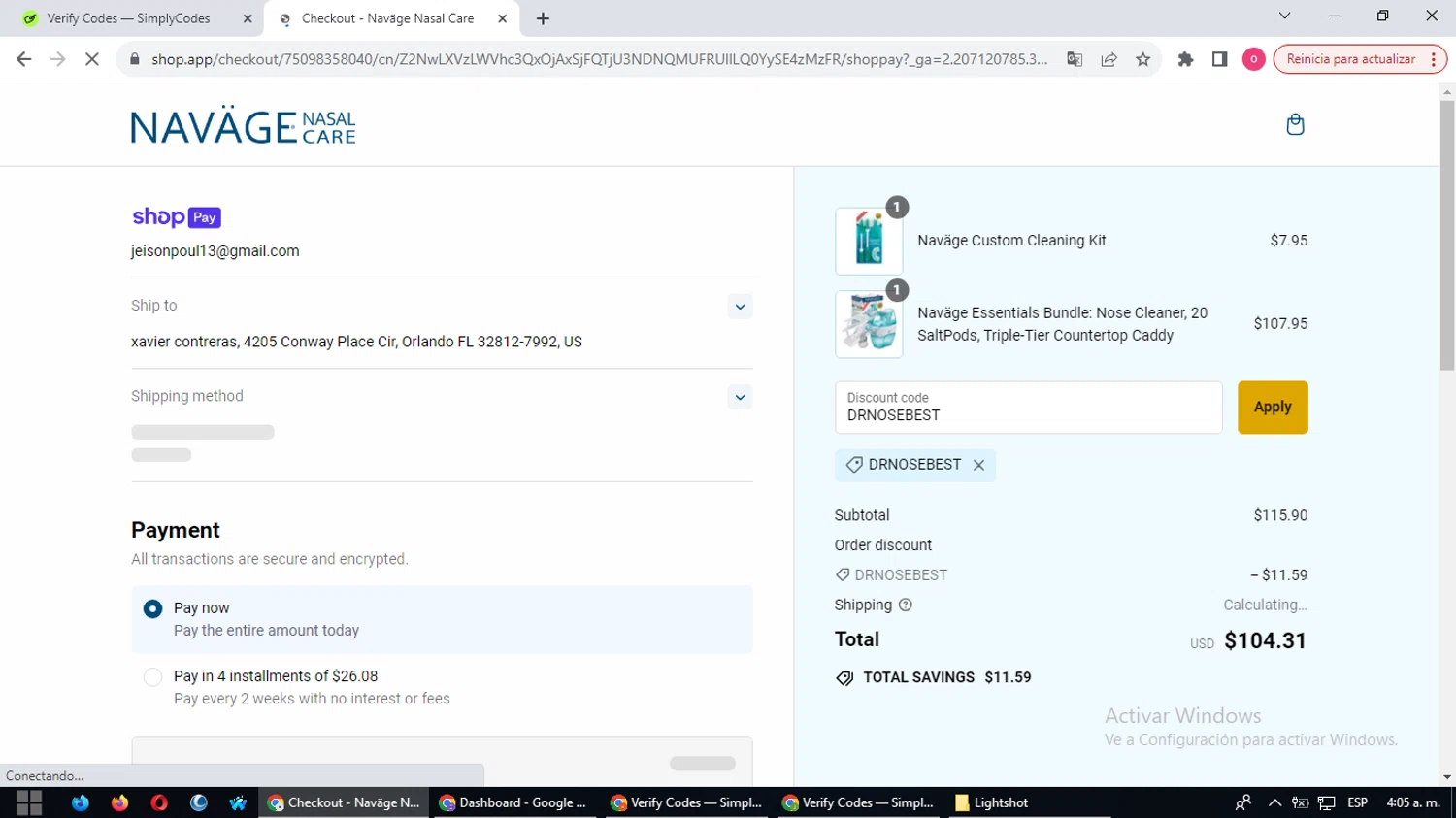Click the browser address bar URL
The height and width of the screenshot is (818, 1456).
click(x=599, y=59)
